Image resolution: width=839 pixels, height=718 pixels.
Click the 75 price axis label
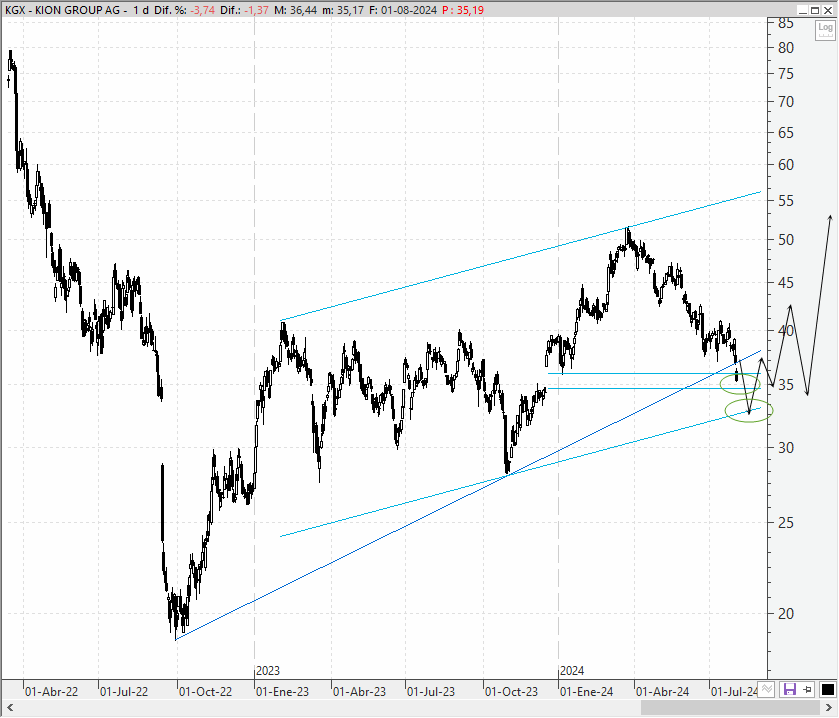785,74
